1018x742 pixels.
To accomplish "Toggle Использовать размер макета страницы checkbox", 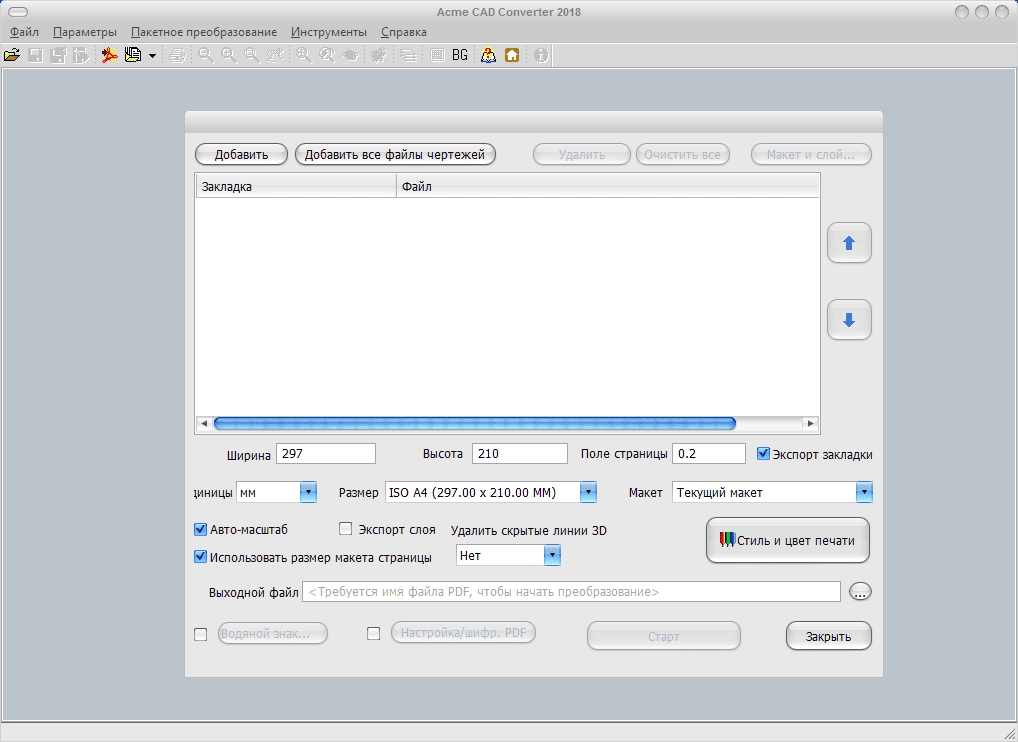I will click(x=201, y=556).
